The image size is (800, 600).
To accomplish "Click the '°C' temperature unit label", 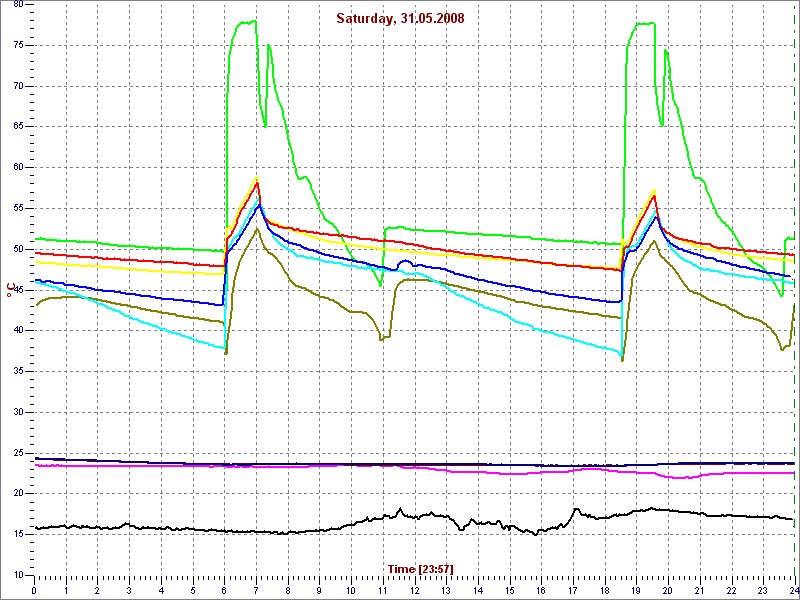I will (10, 291).
